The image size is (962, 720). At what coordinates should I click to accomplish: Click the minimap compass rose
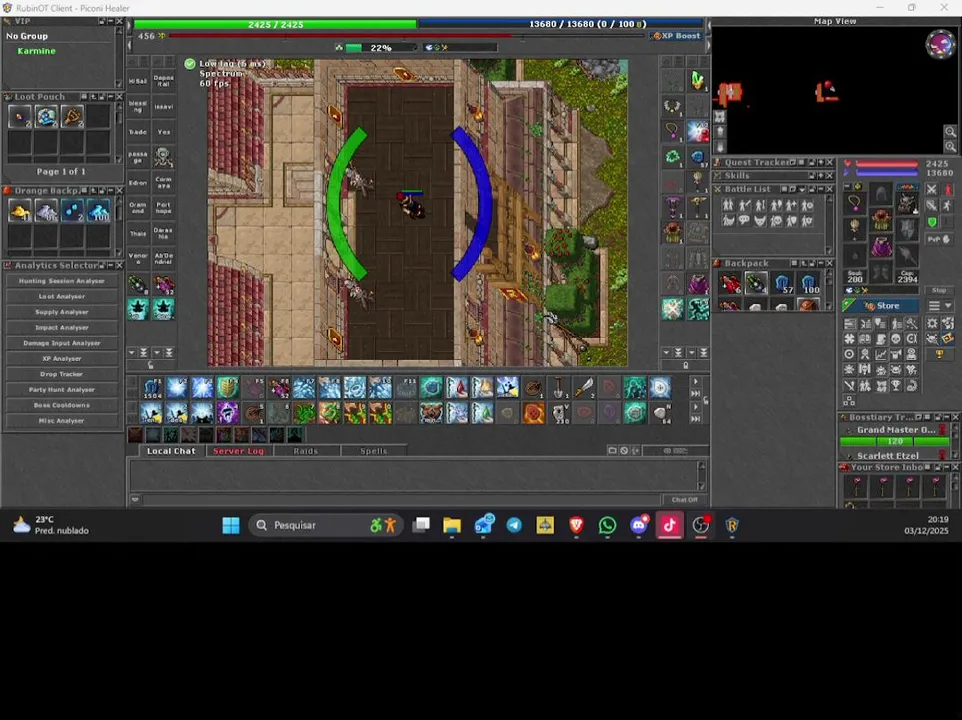coord(941,44)
